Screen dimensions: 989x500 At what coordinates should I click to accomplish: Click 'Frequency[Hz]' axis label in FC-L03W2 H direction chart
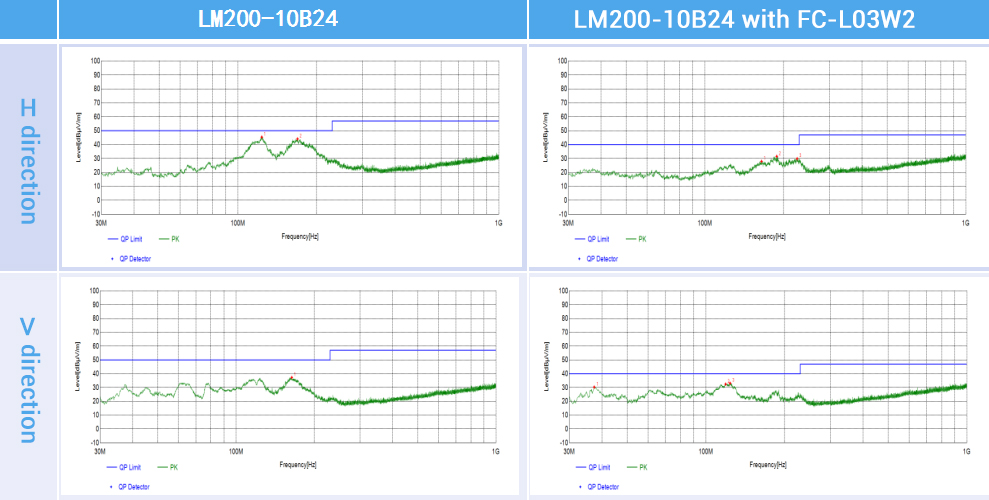click(x=767, y=236)
